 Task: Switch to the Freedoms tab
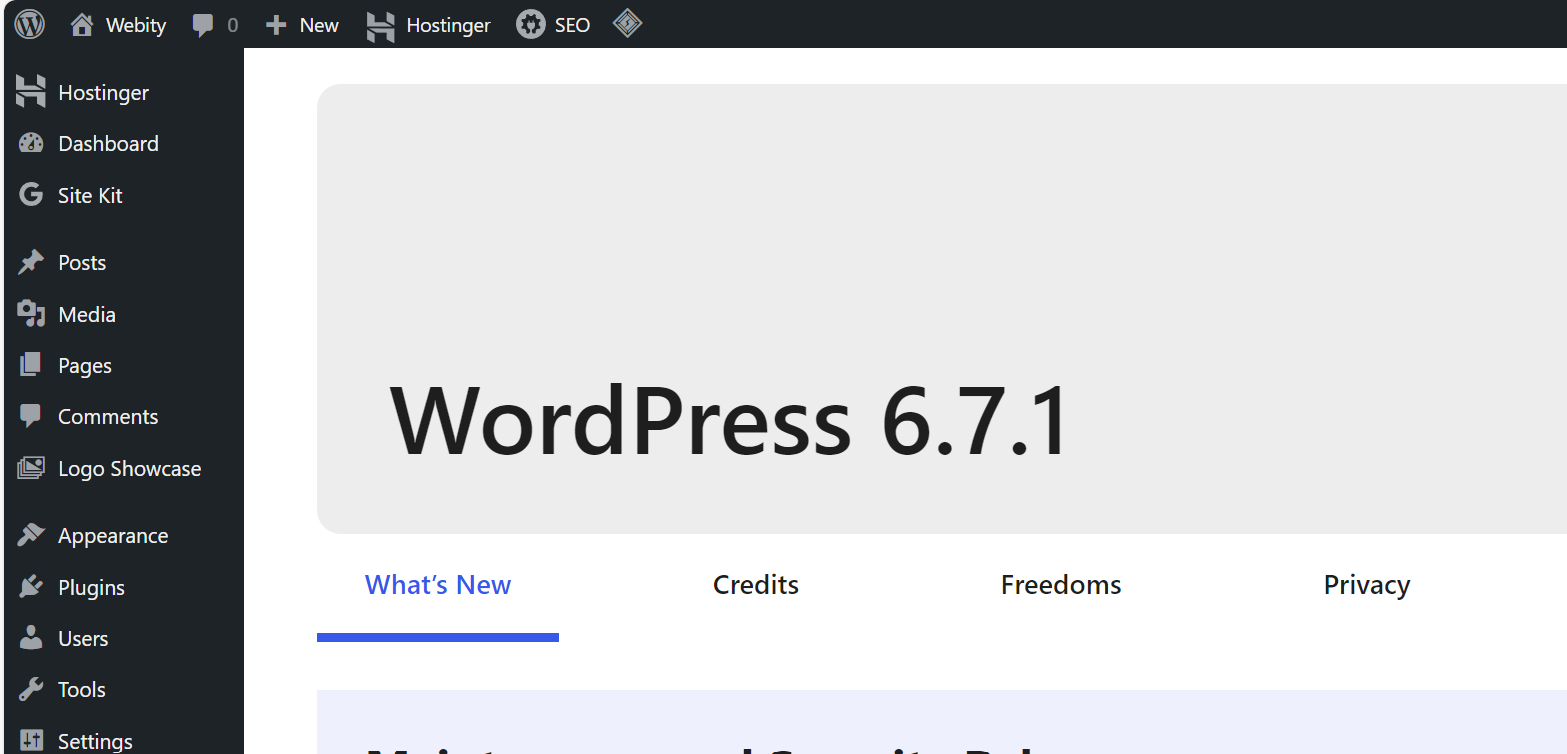click(1061, 585)
